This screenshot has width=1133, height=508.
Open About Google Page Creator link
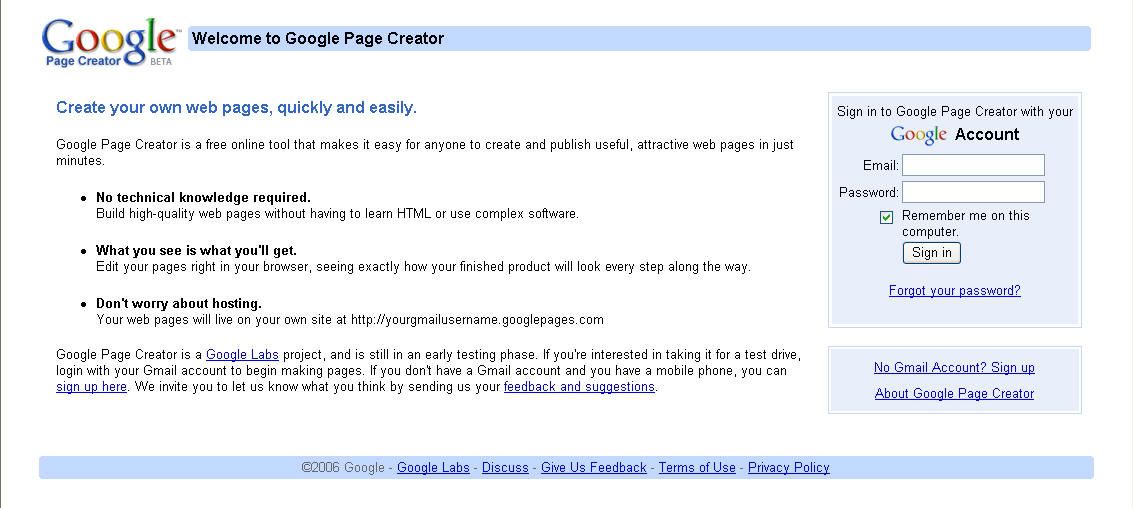pyautogui.click(x=954, y=393)
